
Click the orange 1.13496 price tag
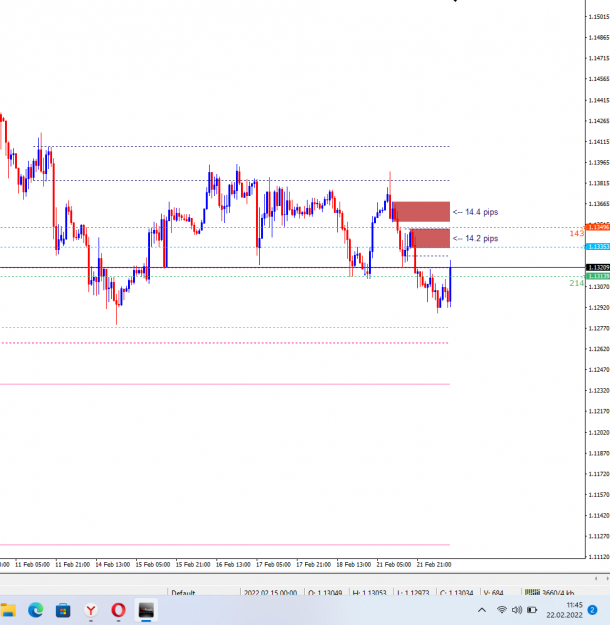click(x=598, y=227)
